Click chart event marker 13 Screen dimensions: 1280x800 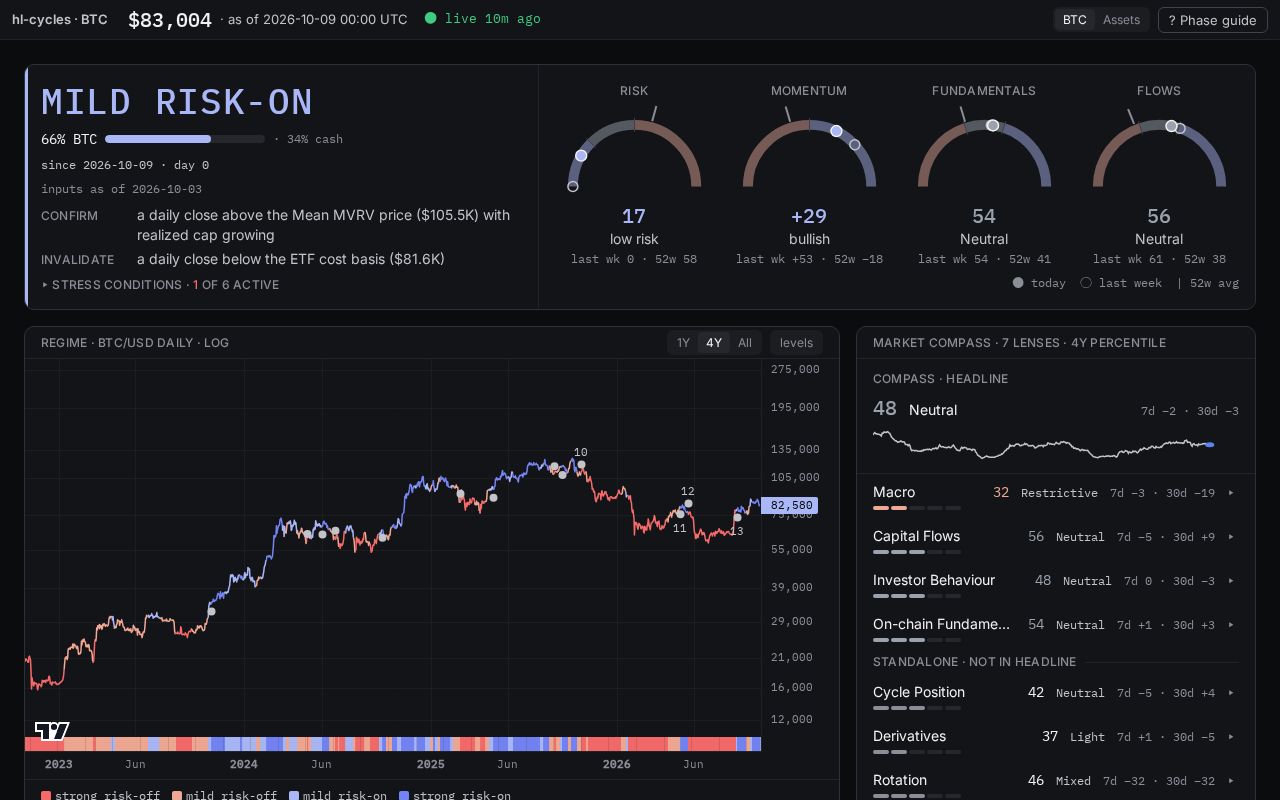(738, 518)
